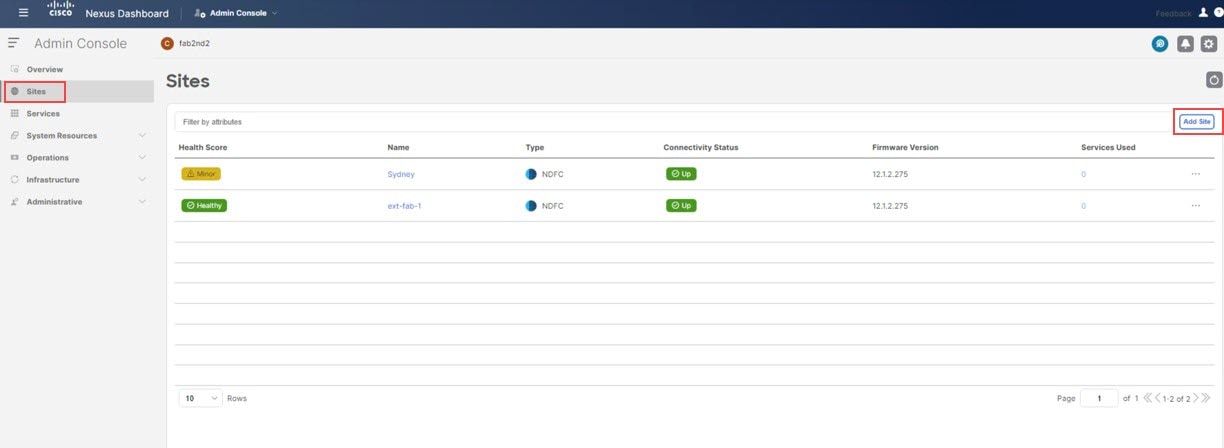Sort by Name column header
This screenshot has width=1224, height=448.
click(398, 147)
